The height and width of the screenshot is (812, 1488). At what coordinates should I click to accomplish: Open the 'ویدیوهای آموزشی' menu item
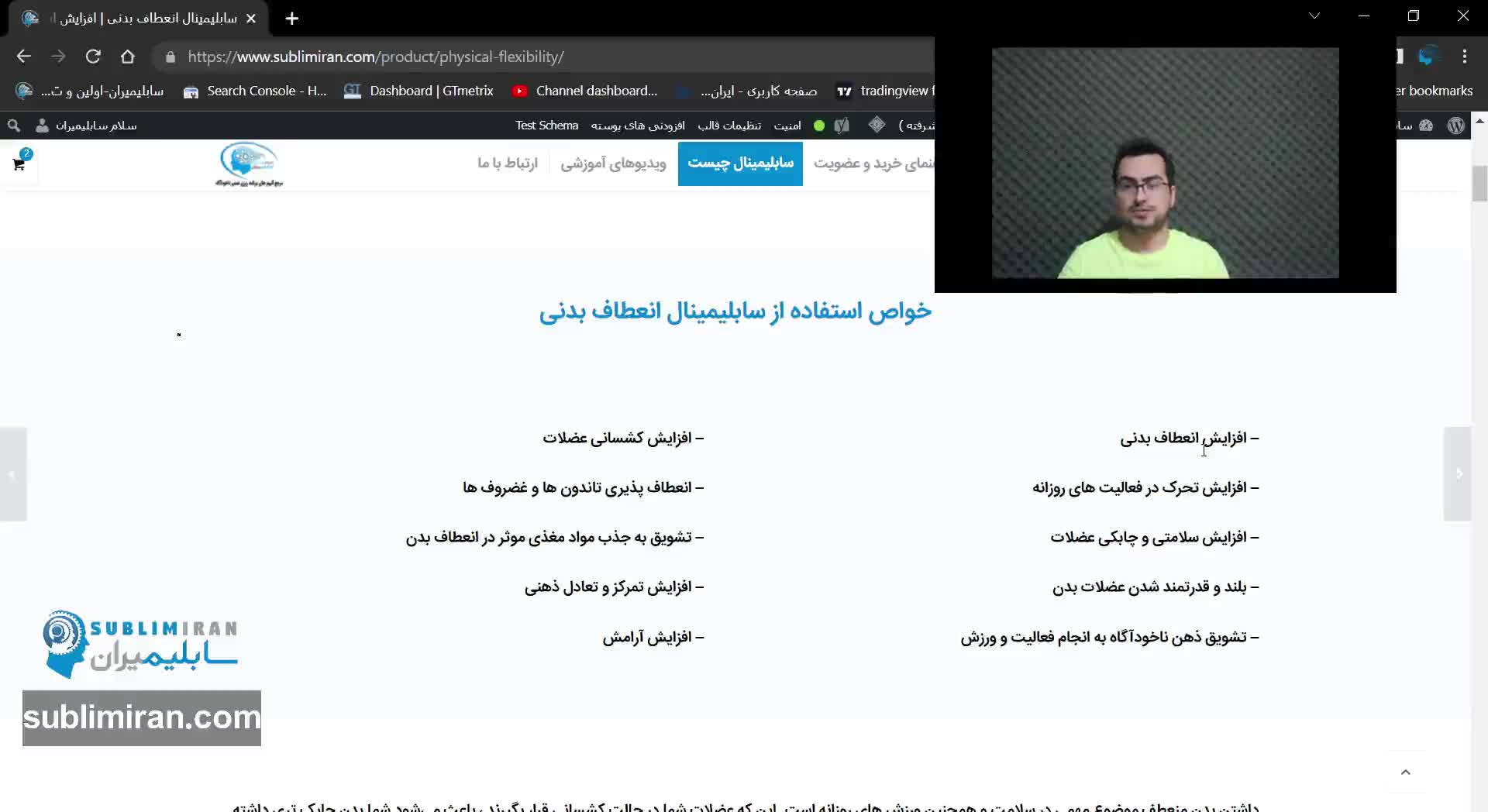(613, 163)
